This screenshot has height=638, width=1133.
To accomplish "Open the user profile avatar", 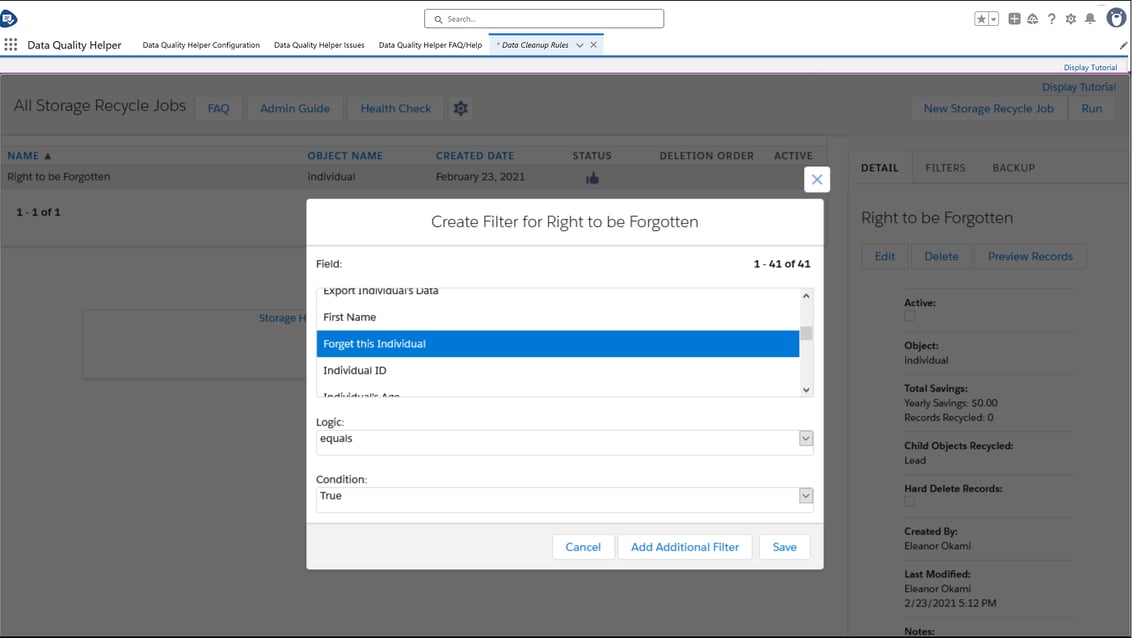I will (x=1116, y=17).
